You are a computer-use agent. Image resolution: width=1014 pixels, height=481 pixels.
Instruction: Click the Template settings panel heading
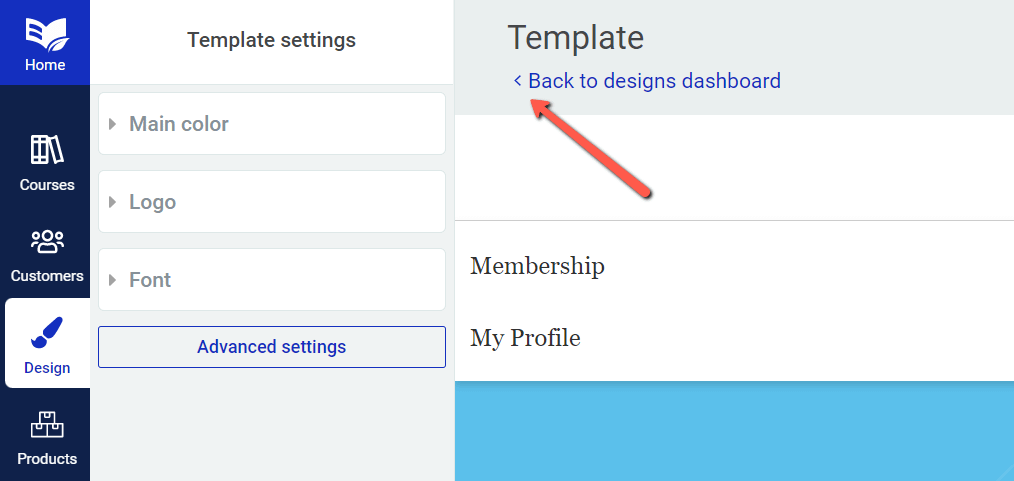pos(272,40)
